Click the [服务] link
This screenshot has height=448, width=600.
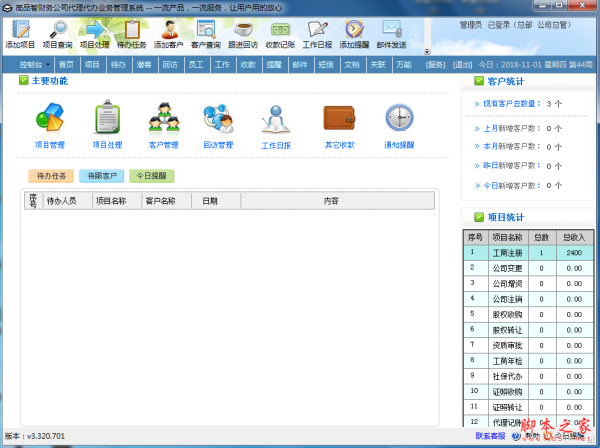tap(435, 65)
